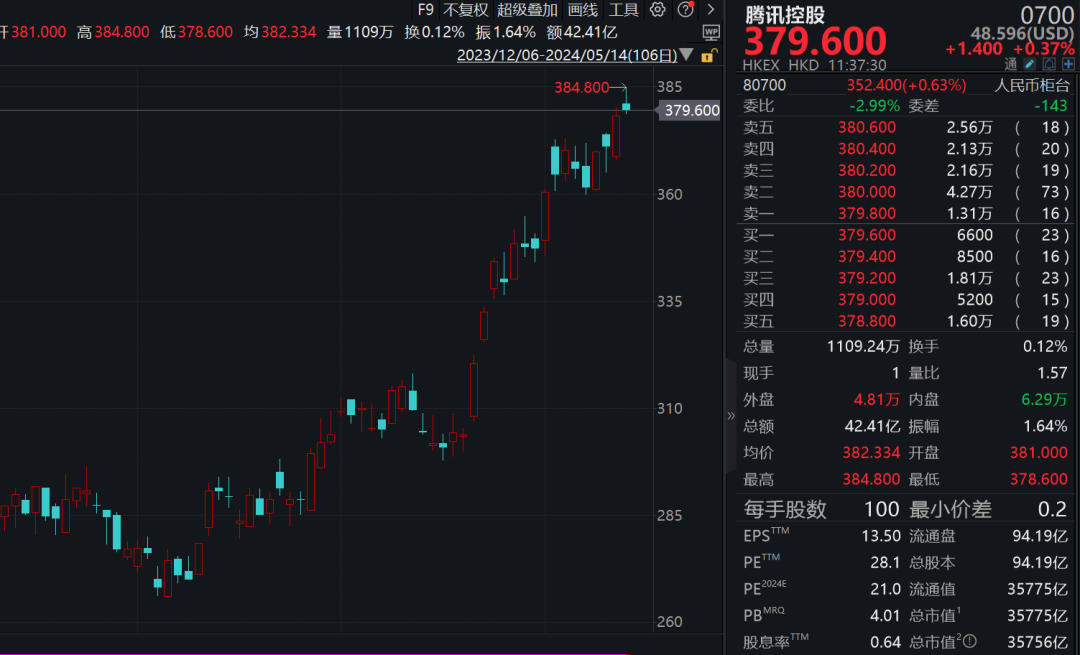The height and width of the screenshot is (655, 1080).
Task: Click the USD price 48.596(USD)
Action: [x=1022, y=33]
